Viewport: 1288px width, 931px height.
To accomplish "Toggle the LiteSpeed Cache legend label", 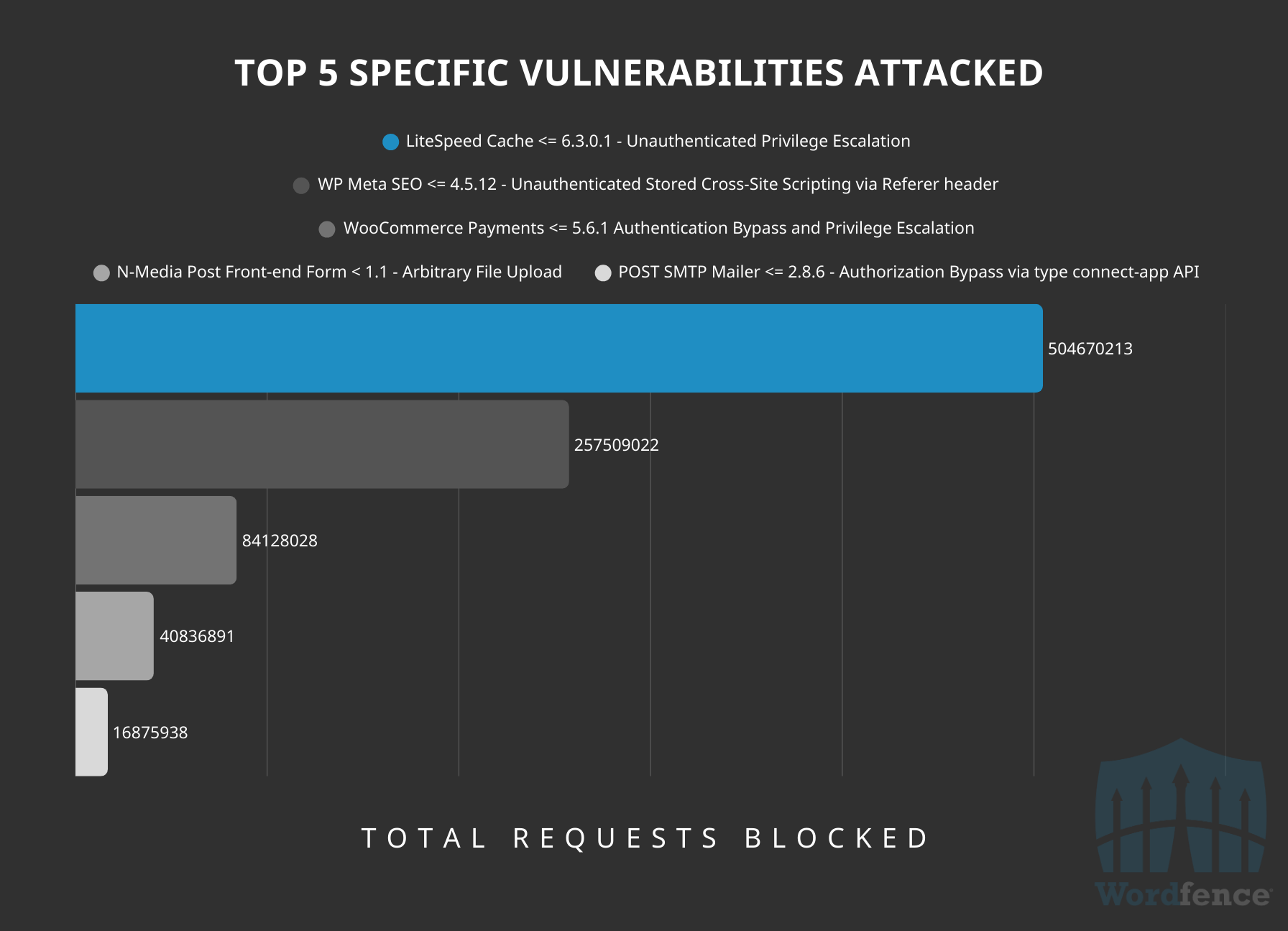I will coord(658,141).
